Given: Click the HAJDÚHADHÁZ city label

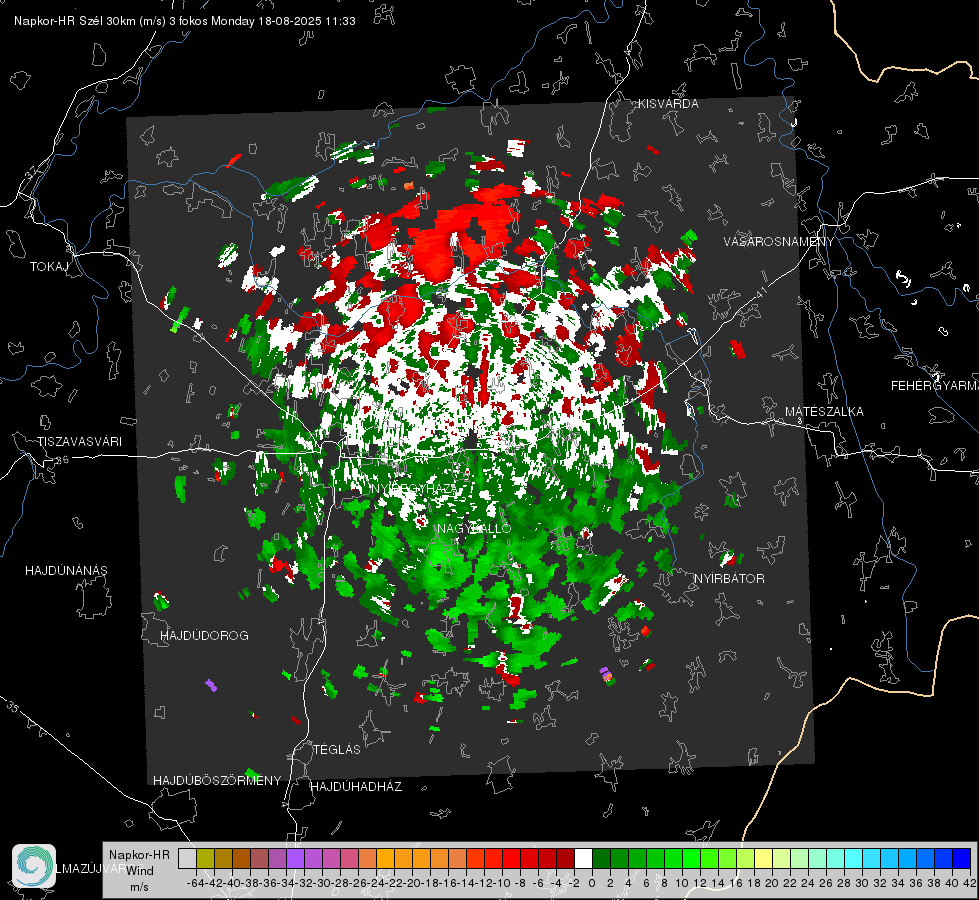Looking at the screenshot, I should 356,786.
